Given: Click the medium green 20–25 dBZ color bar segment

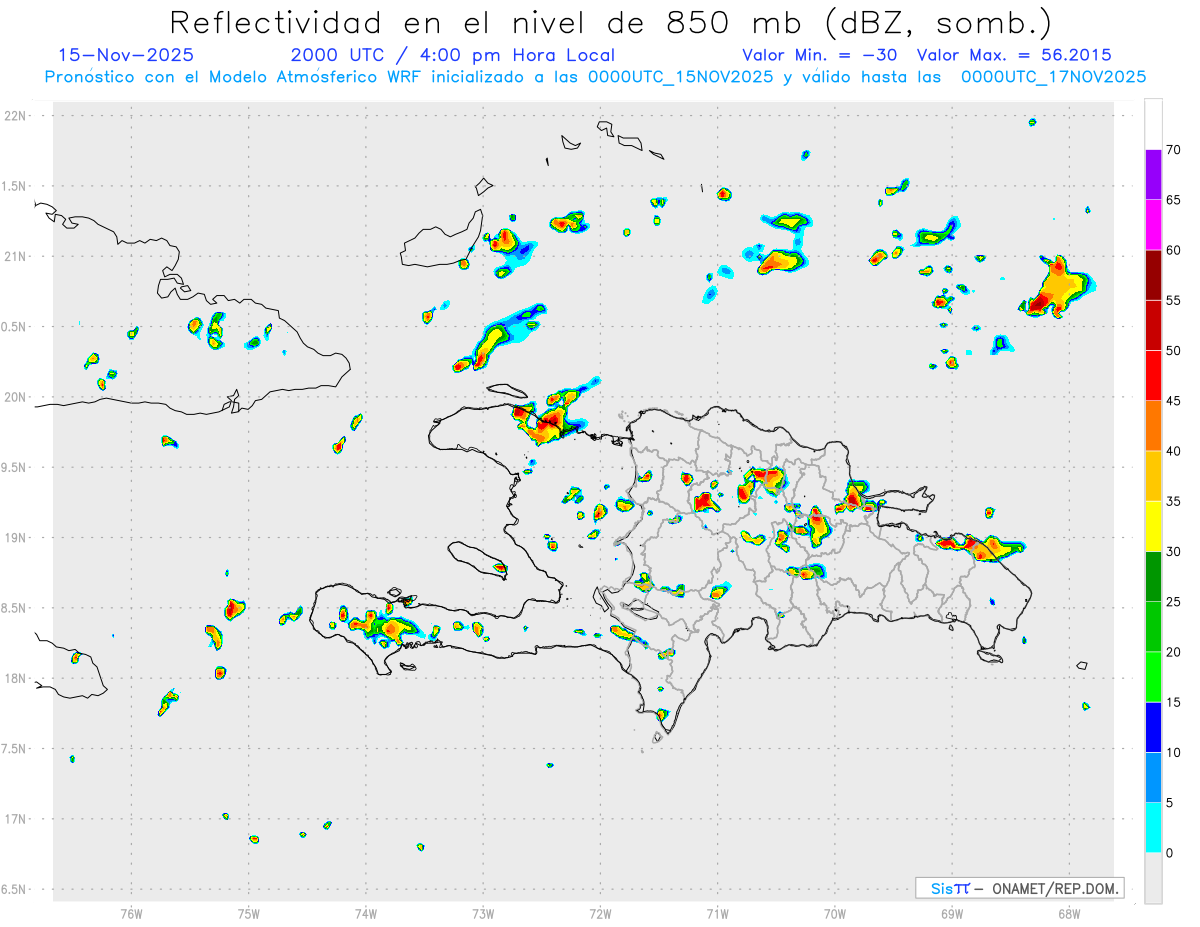Looking at the screenshot, I should tap(1153, 627).
